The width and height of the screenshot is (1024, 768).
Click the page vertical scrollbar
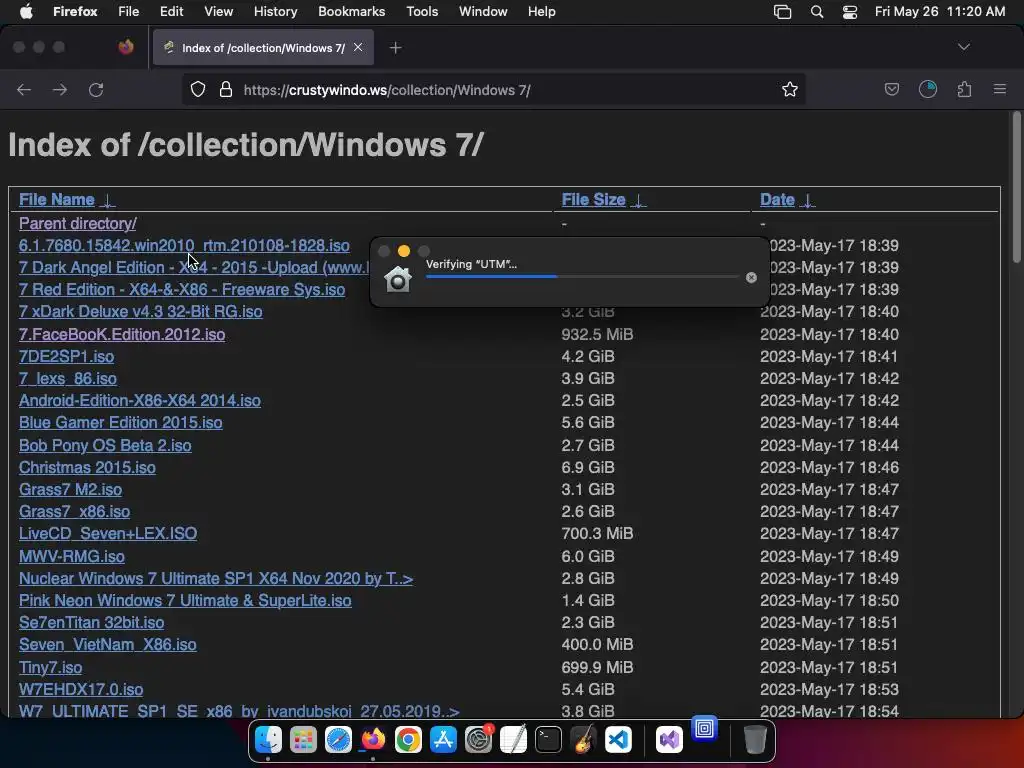coord(1016,189)
